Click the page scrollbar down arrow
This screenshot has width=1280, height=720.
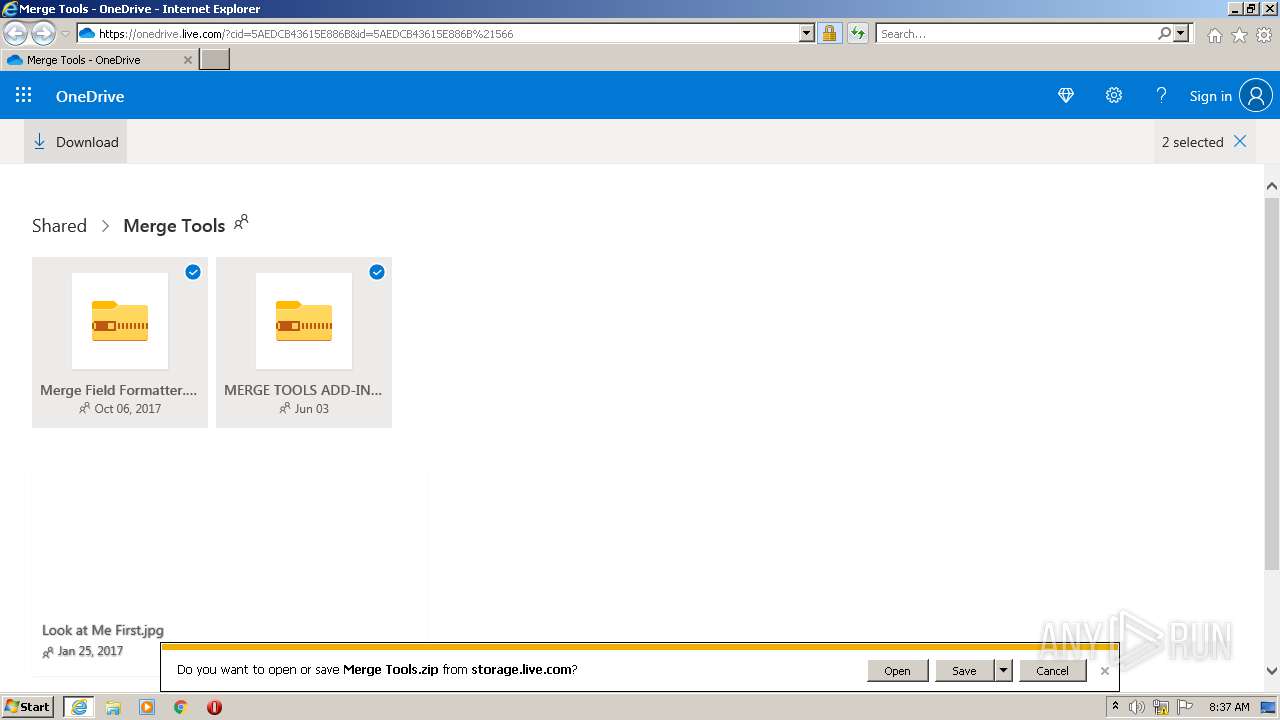1272,671
